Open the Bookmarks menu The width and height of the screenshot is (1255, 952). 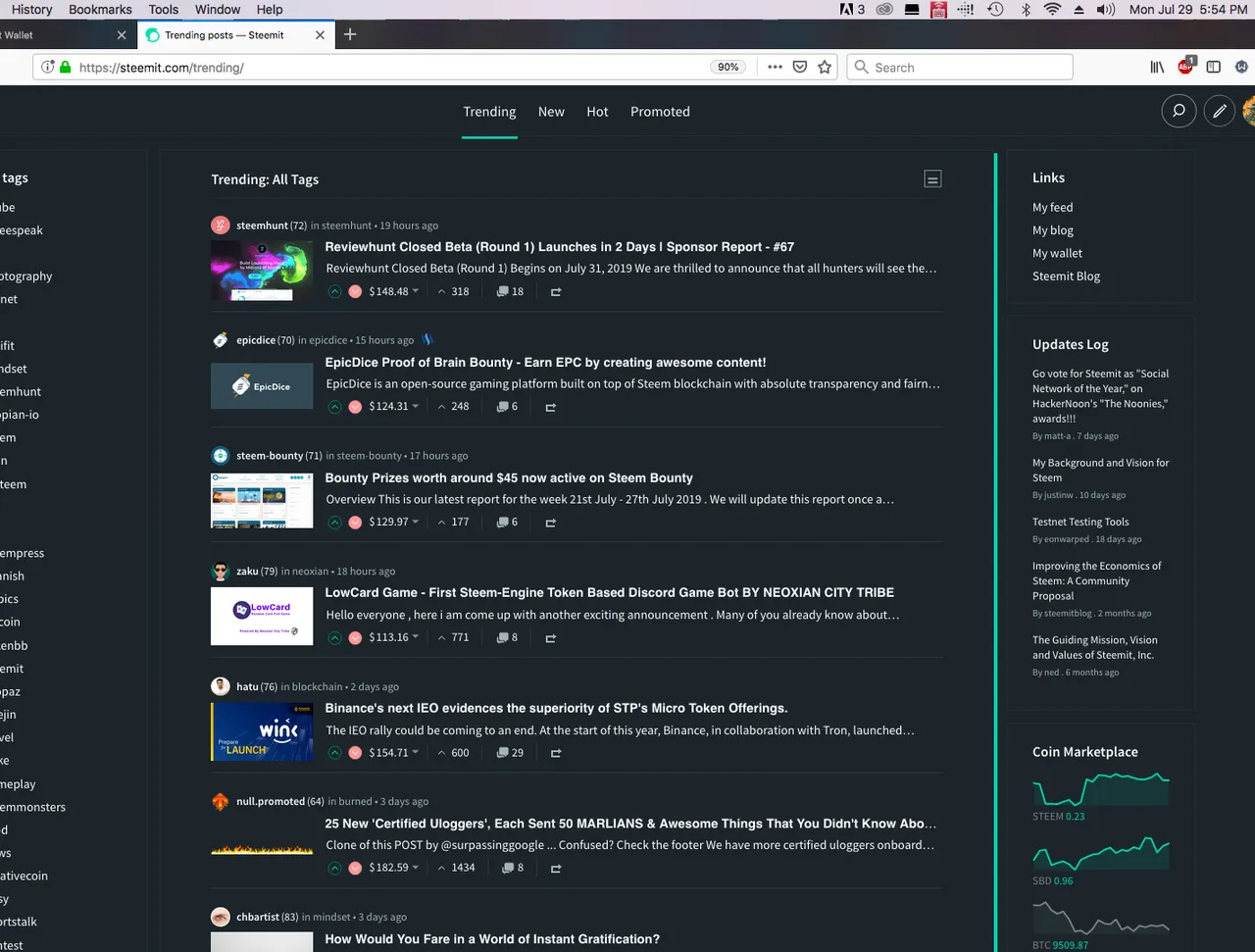pos(100,9)
